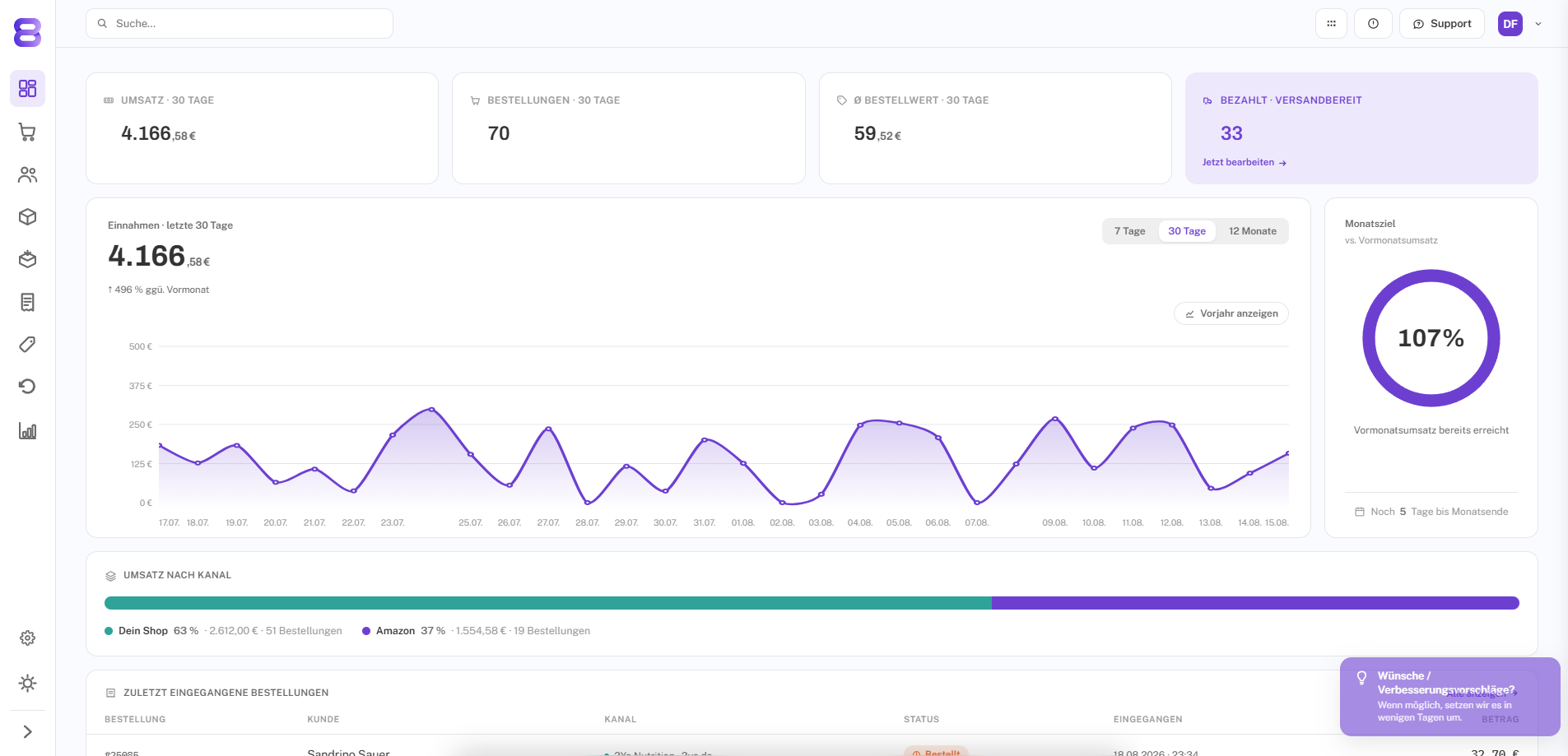Viewport: 1568px width, 756px height.
Task: Open the apps grid icon in header
Action: pos(1331,24)
